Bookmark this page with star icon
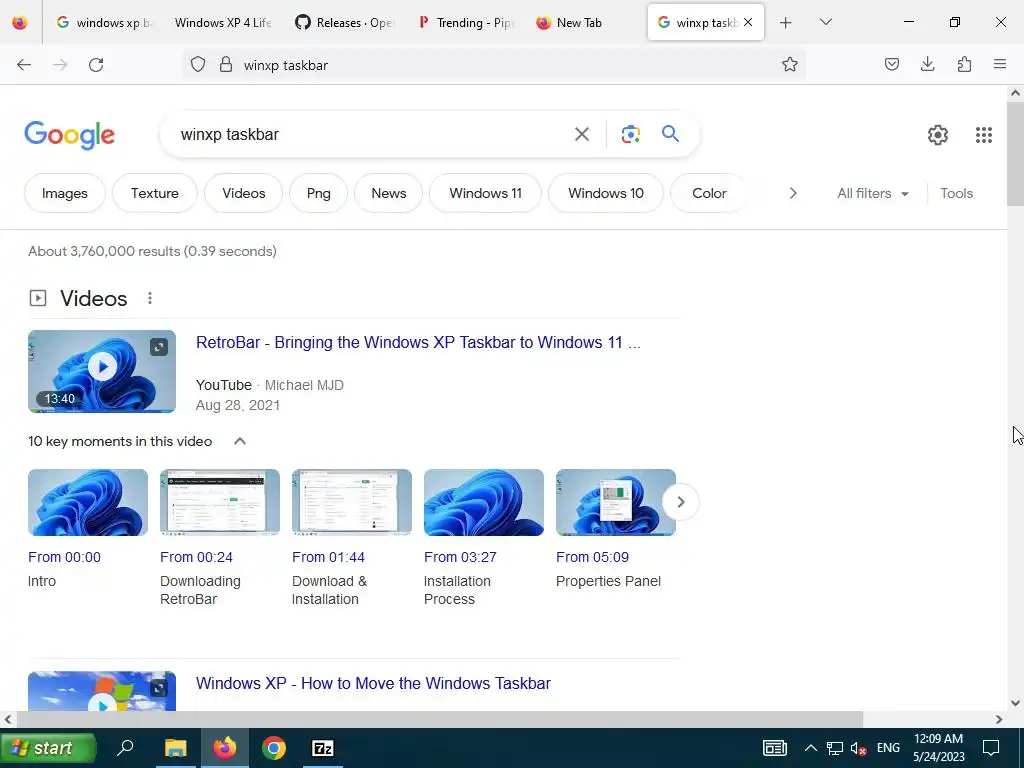Image resolution: width=1024 pixels, height=768 pixels. coord(790,65)
